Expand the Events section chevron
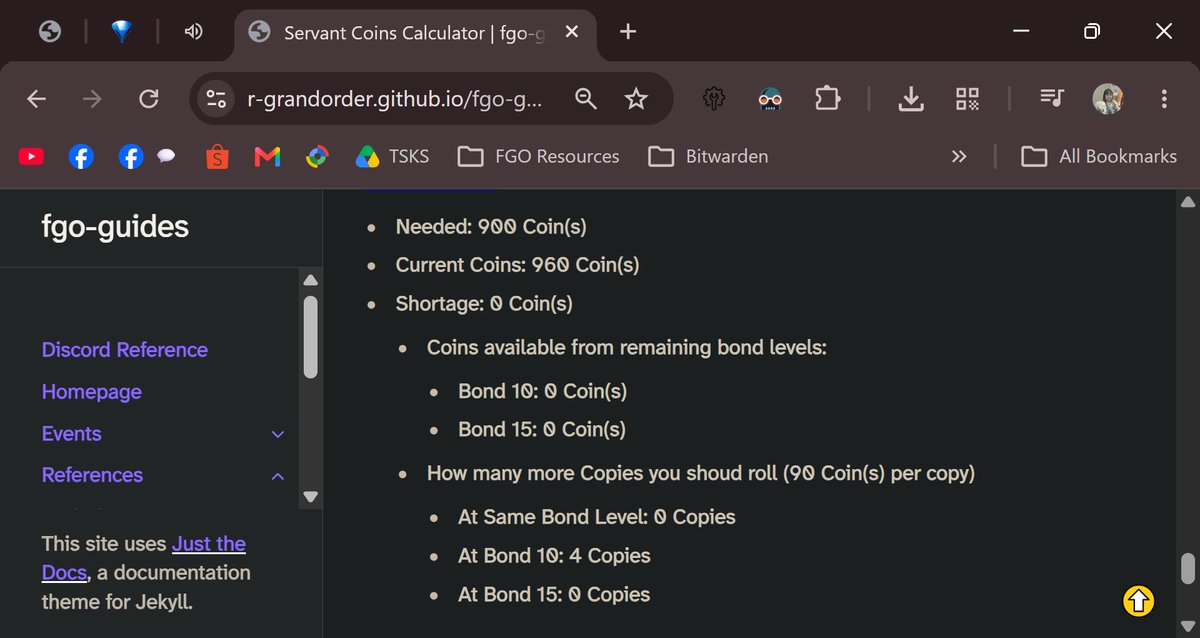Image resolution: width=1200 pixels, height=638 pixels. [x=278, y=434]
